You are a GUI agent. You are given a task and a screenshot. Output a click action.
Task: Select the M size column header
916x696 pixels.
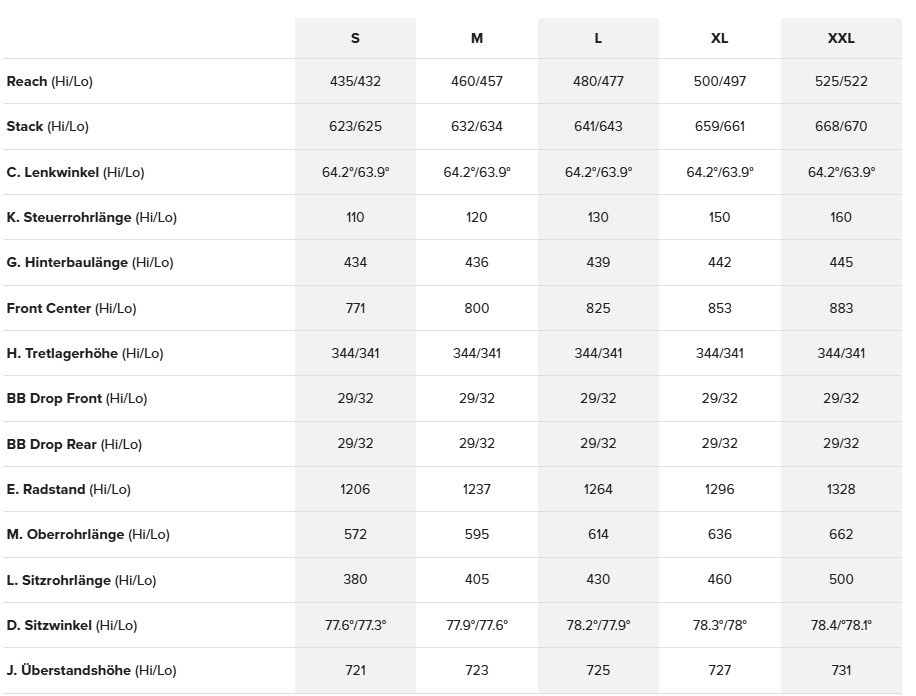coord(477,39)
